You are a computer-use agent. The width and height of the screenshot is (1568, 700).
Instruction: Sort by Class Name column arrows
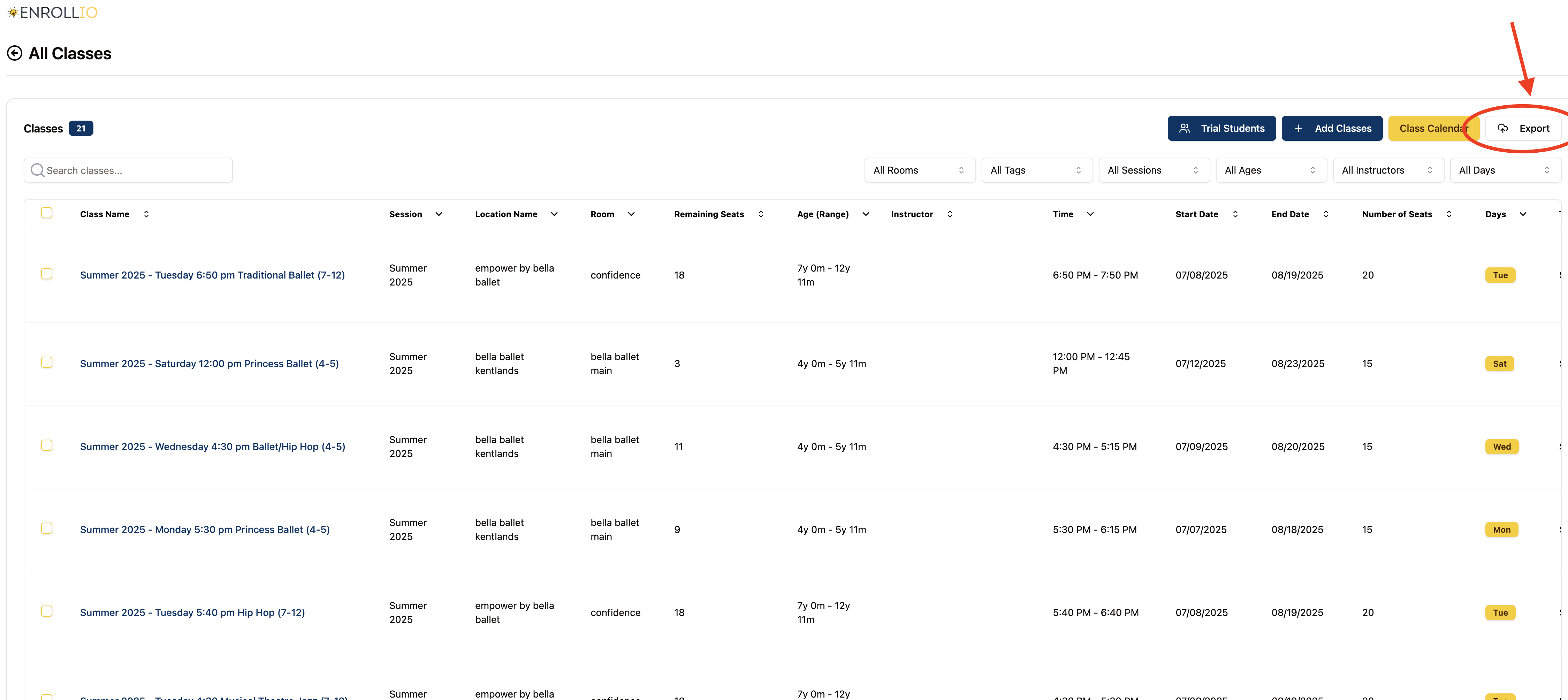pos(146,214)
